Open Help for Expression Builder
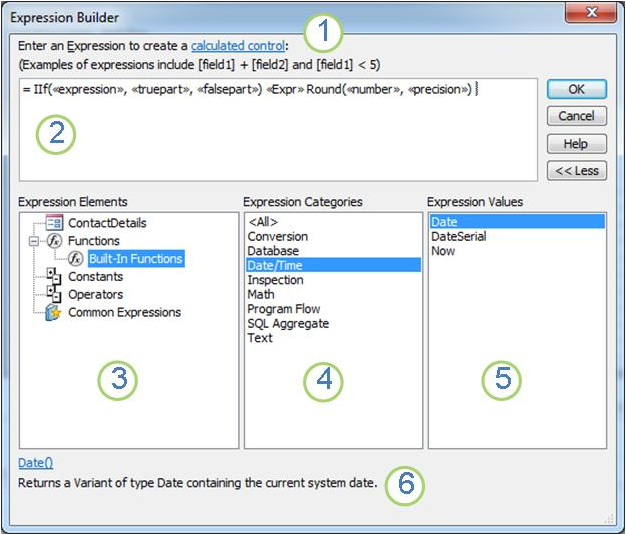Screen dimensions: 626x534 point(576,143)
